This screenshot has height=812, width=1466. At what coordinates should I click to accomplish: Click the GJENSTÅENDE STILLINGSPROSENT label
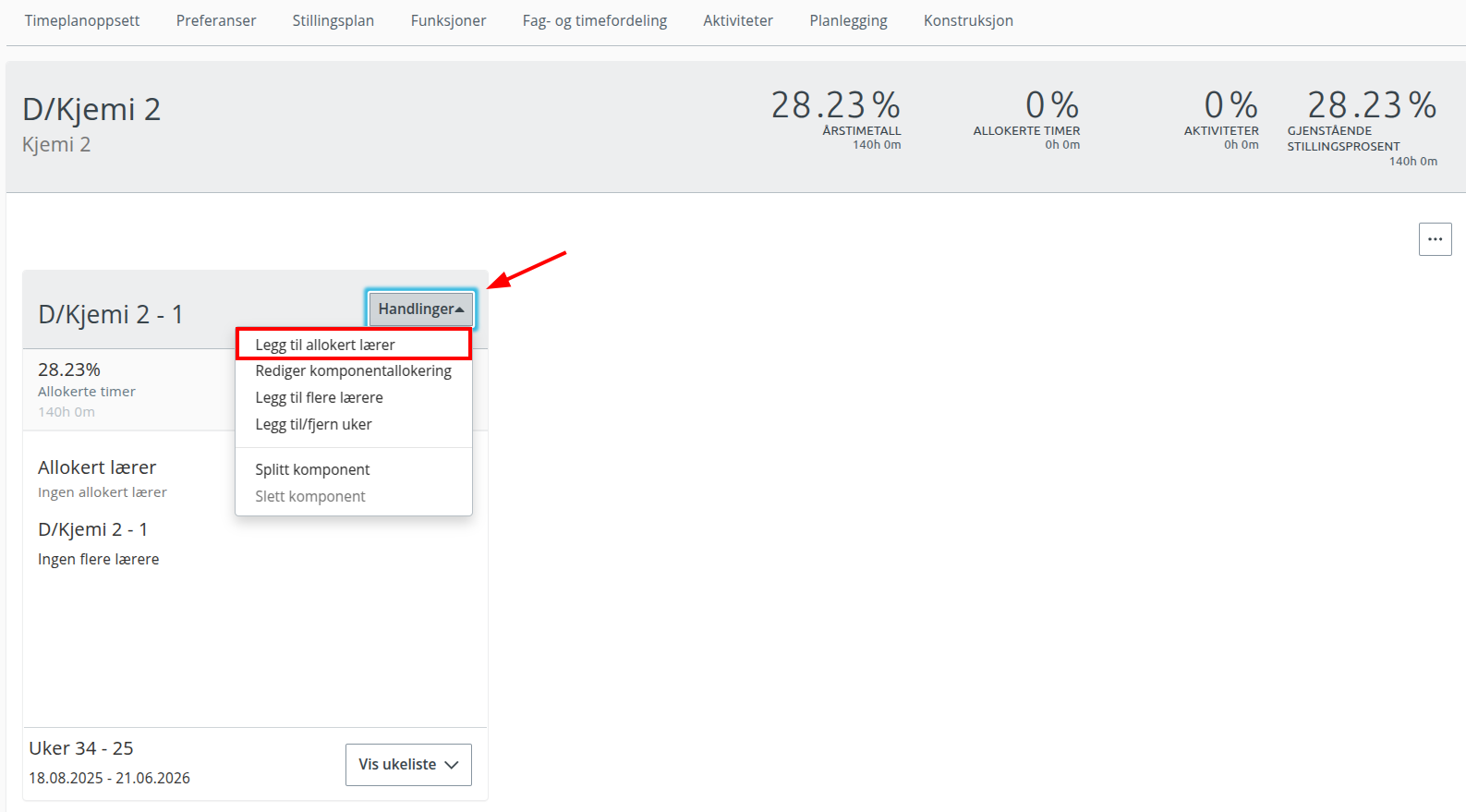click(1343, 139)
